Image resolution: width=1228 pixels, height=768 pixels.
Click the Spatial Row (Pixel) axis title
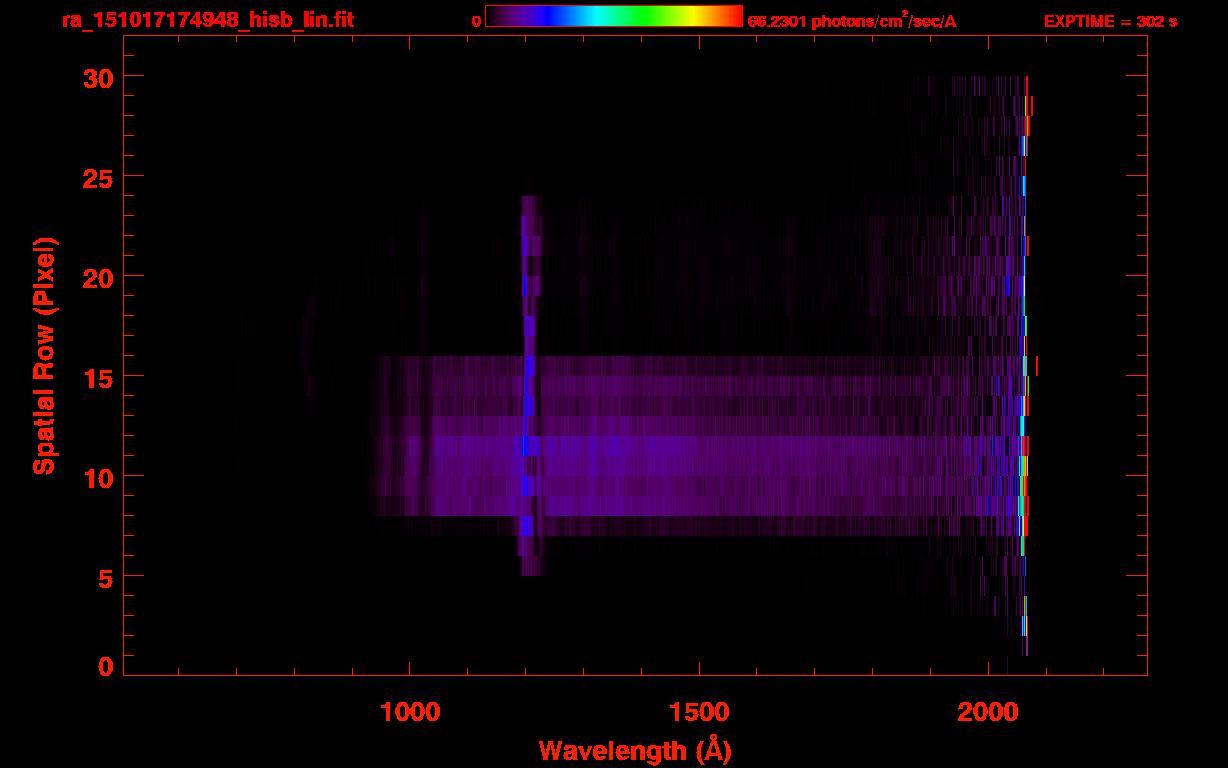[43, 356]
